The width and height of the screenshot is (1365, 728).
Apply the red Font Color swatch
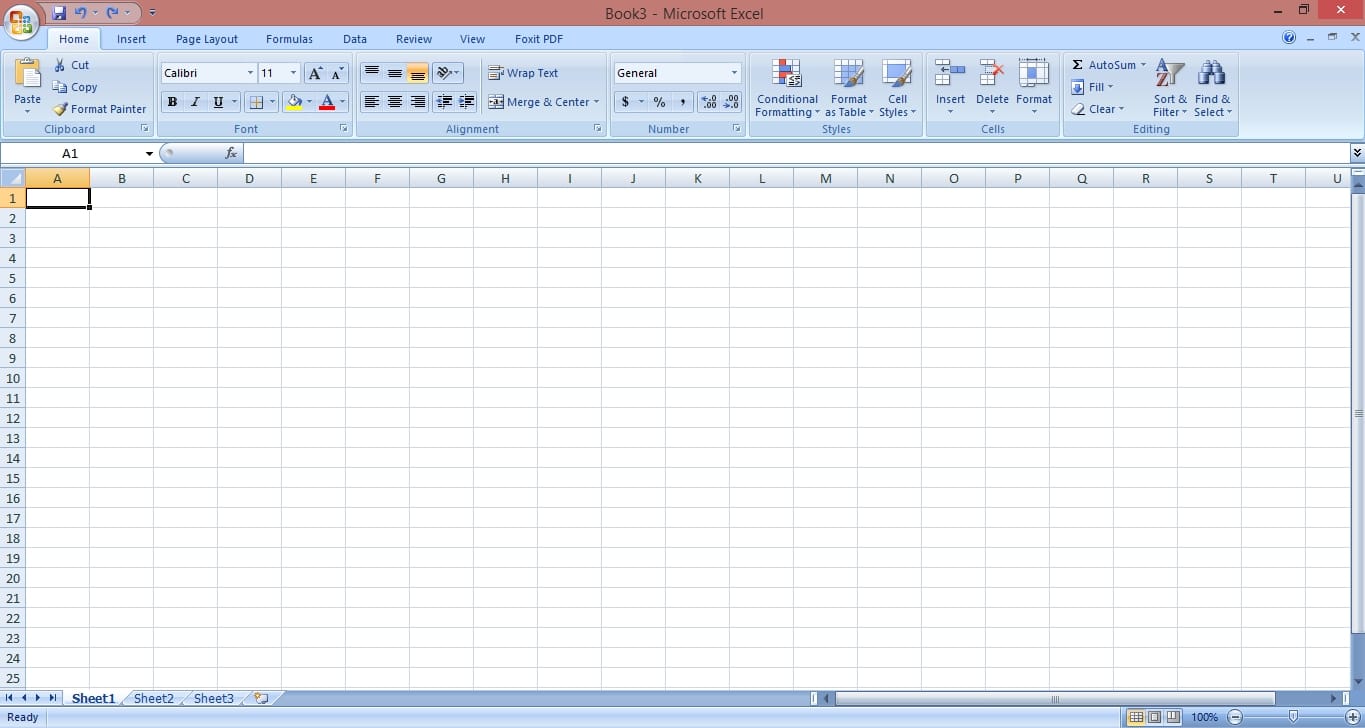coord(326,102)
